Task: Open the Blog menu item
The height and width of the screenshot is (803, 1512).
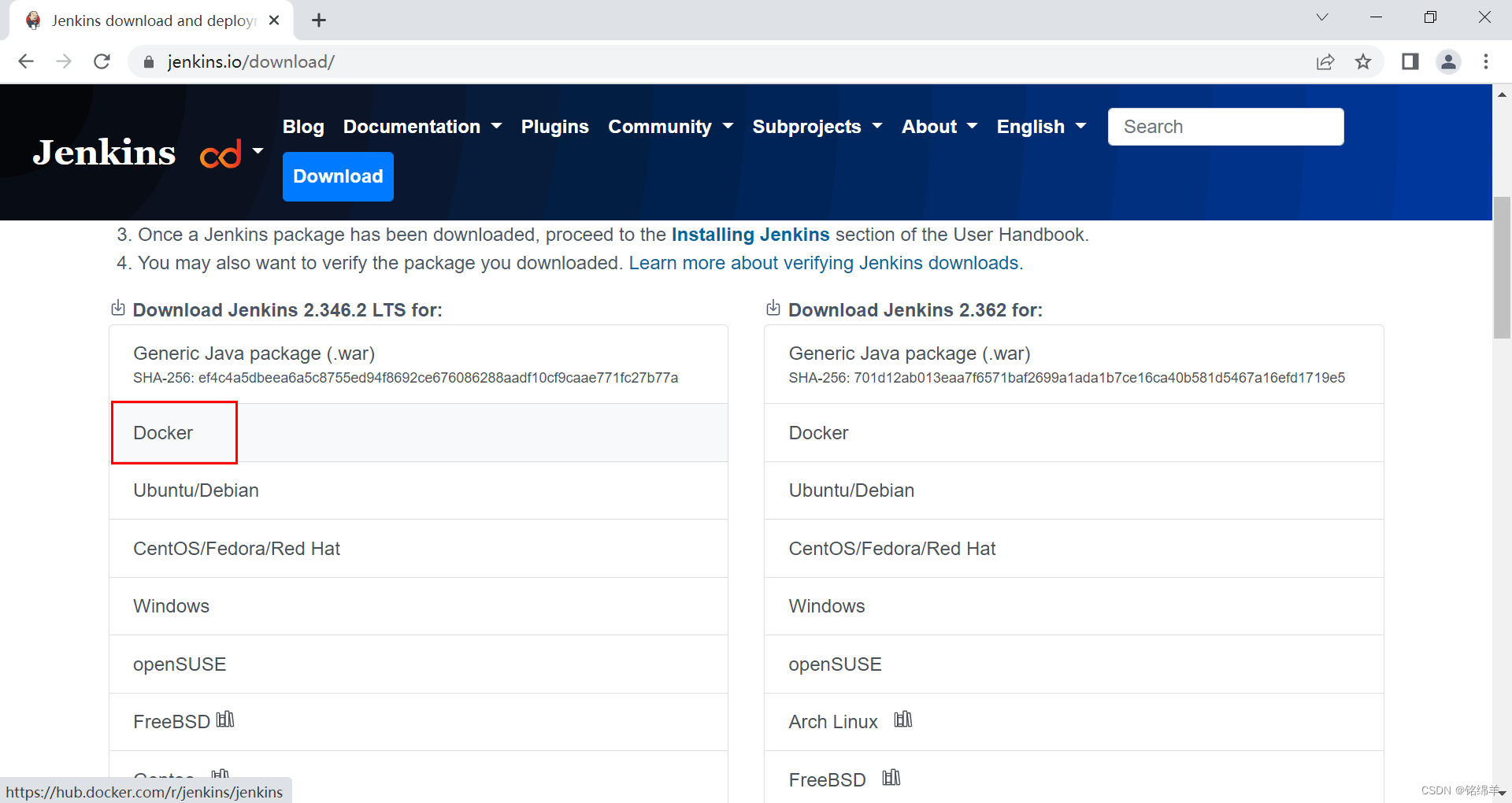Action: 303,127
